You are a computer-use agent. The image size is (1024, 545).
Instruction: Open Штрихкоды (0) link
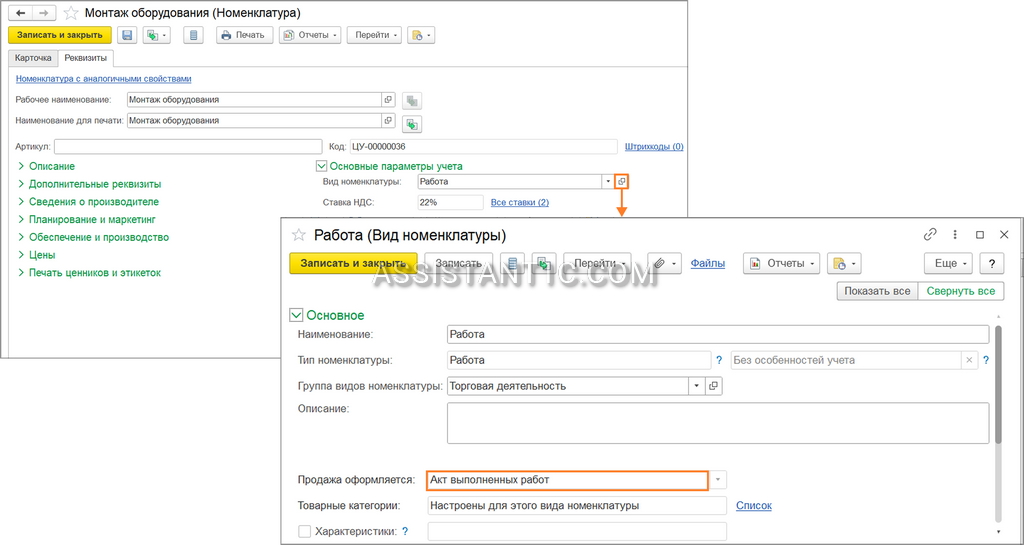click(654, 147)
